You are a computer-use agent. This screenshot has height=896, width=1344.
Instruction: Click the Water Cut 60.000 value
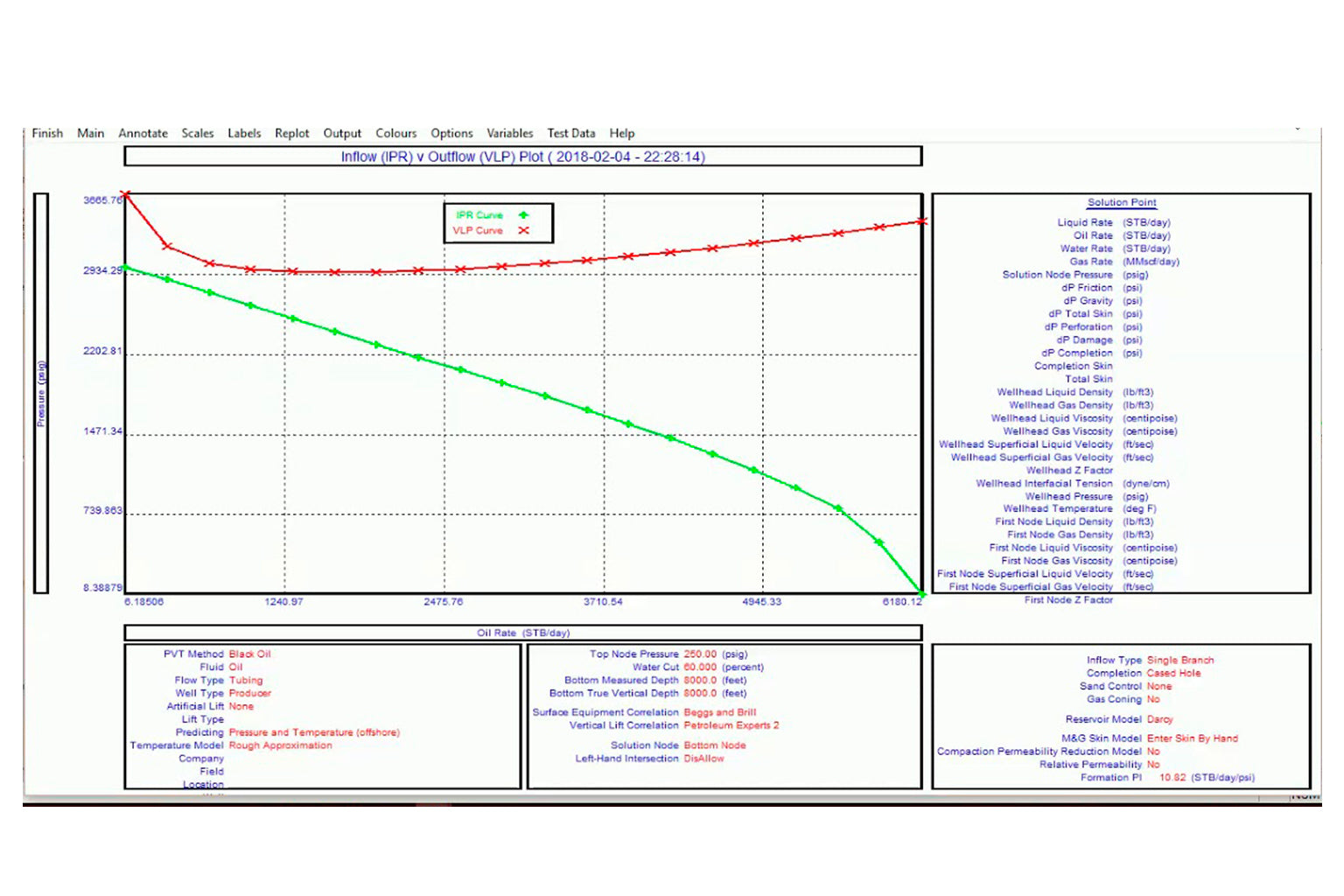[x=700, y=668]
